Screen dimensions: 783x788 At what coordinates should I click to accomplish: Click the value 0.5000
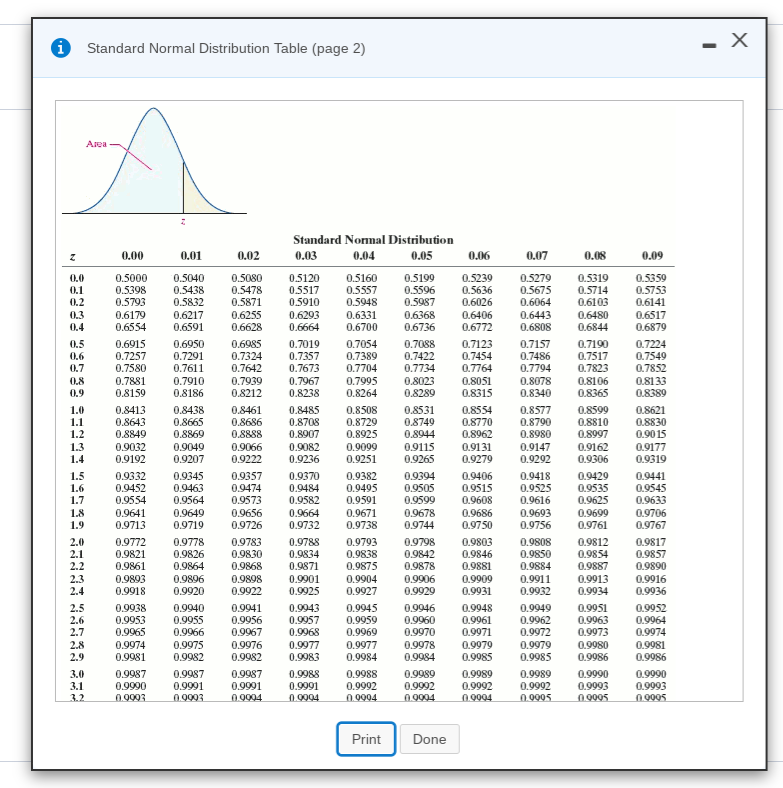(131, 278)
